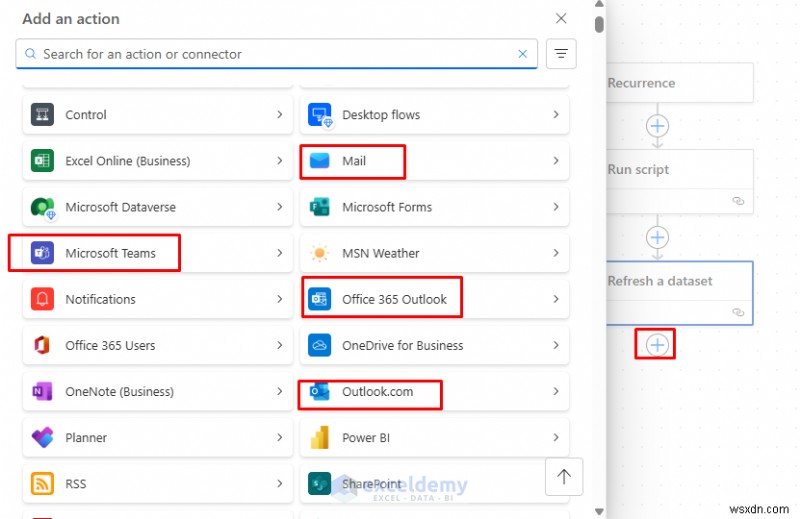Expand the MSN Weather chevron
The image size is (800, 519).
click(556, 253)
